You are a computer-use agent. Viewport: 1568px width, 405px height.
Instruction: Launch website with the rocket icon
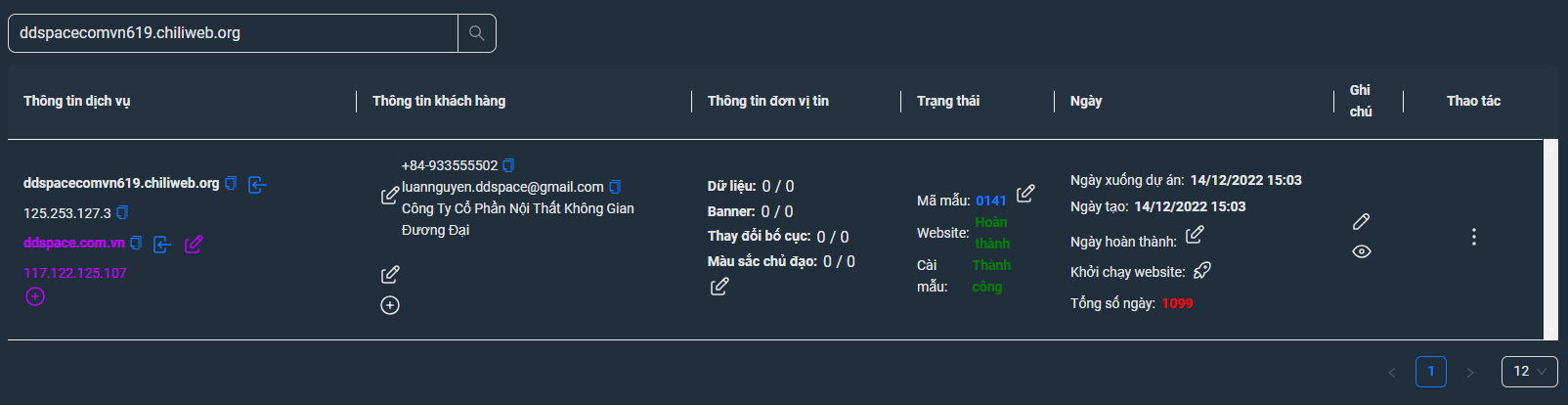[1202, 270]
